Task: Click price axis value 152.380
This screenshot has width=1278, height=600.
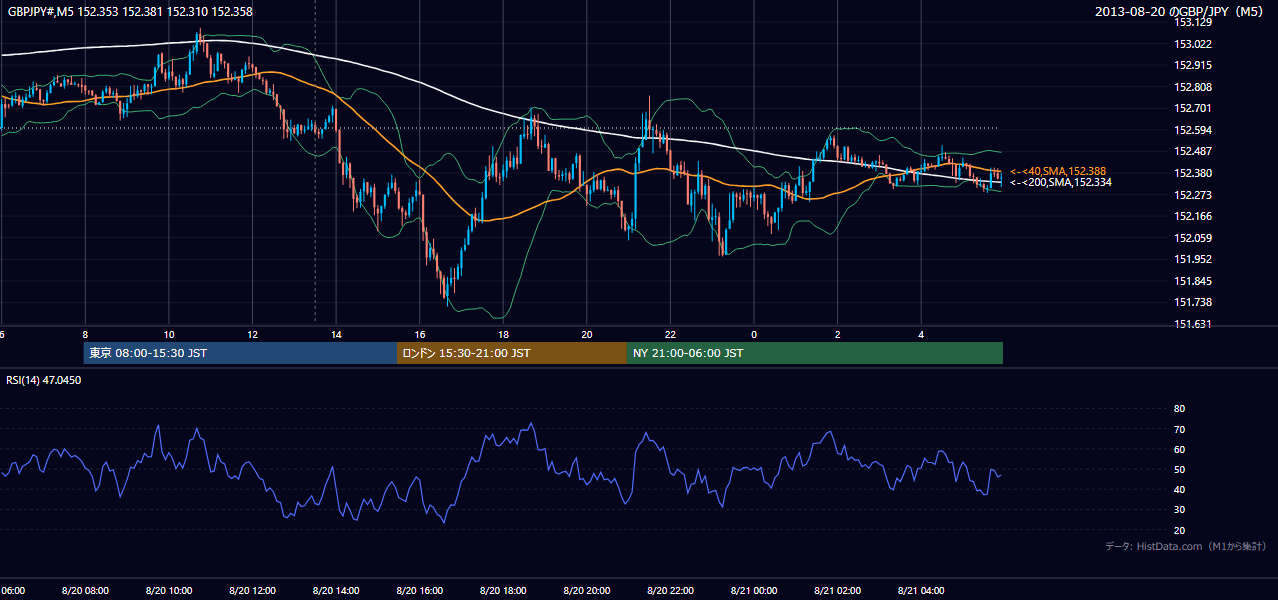Action: [1193, 173]
